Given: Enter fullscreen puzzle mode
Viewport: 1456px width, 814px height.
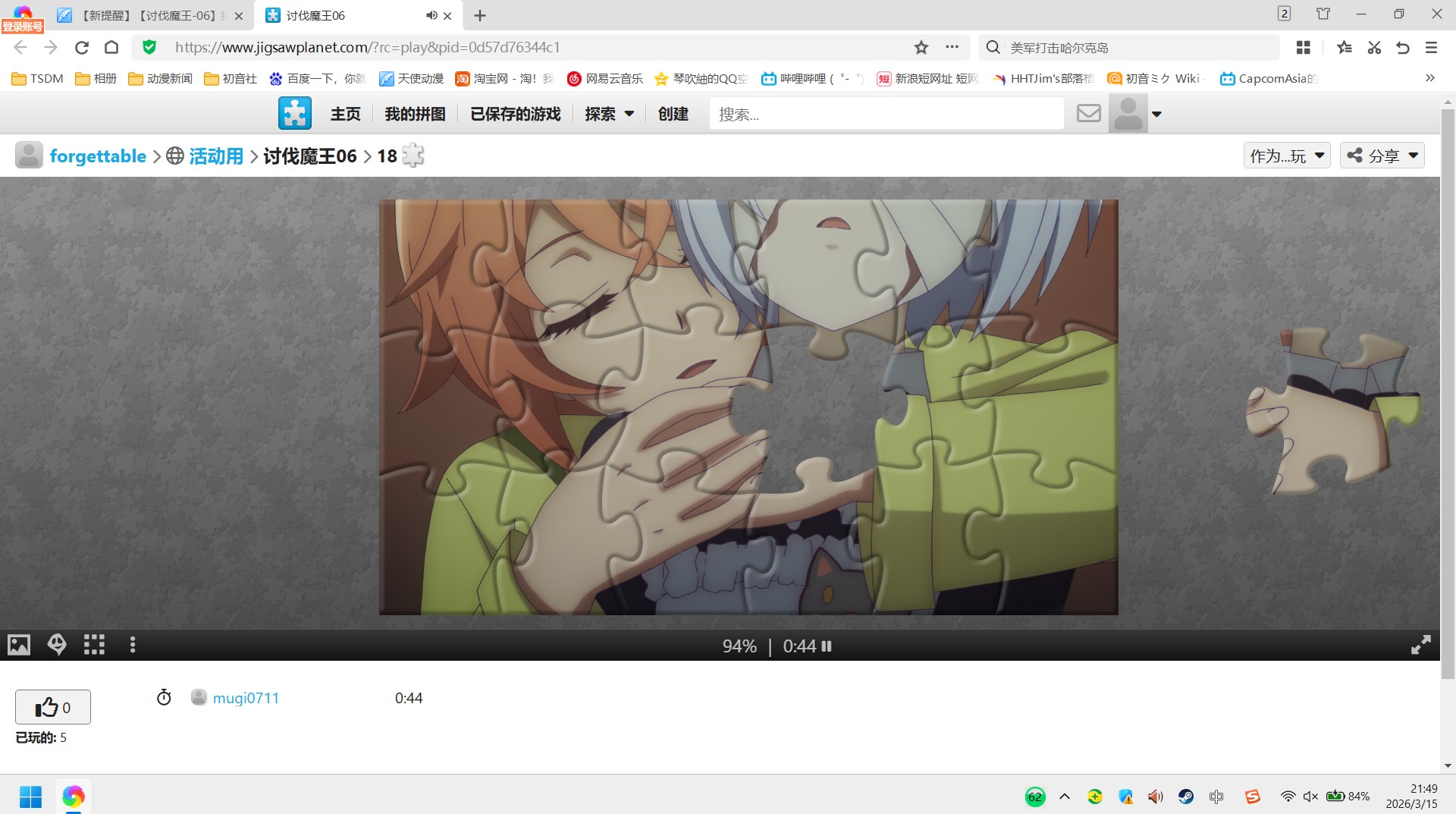Looking at the screenshot, I should (1420, 645).
